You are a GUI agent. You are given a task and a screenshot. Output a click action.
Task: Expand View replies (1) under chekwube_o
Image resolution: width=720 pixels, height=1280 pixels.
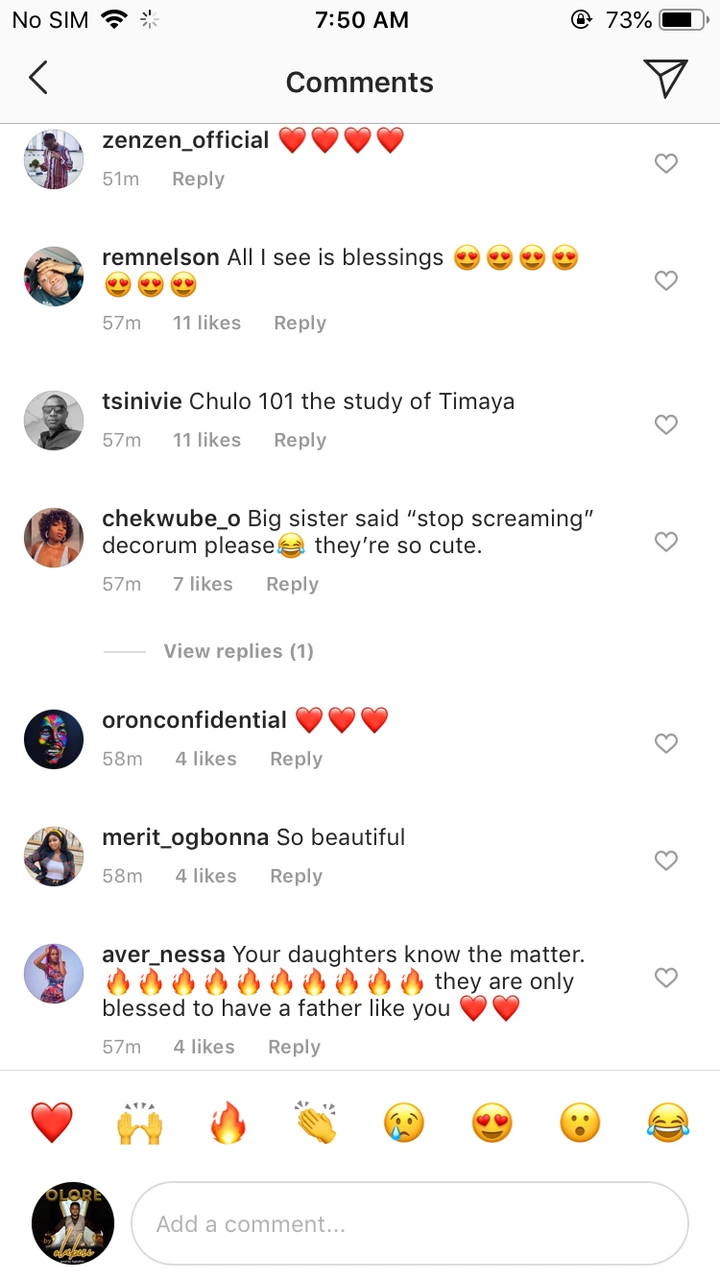(x=238, y=651)
